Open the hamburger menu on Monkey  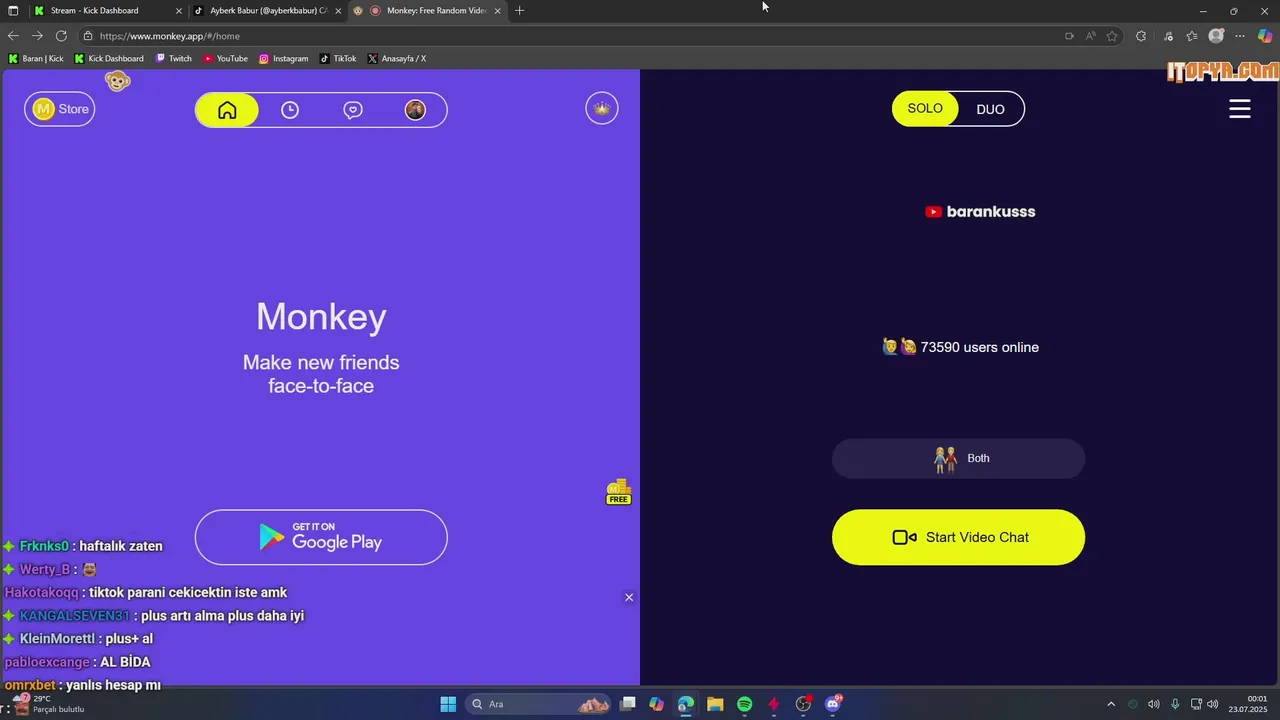[x=1240, y=109]
